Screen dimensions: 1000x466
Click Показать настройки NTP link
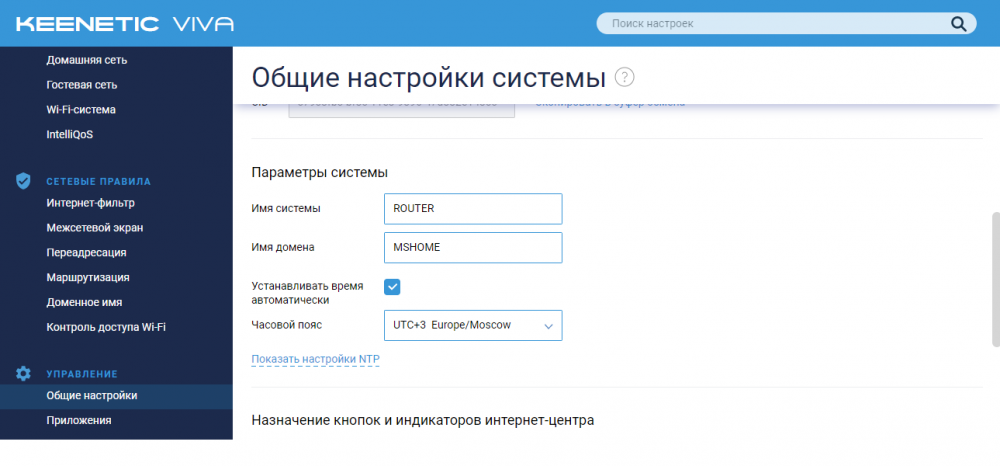click(315, 359)
